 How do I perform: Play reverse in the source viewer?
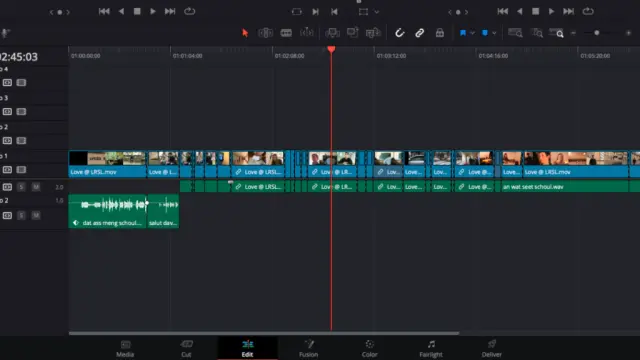click(x=121, y=11)
